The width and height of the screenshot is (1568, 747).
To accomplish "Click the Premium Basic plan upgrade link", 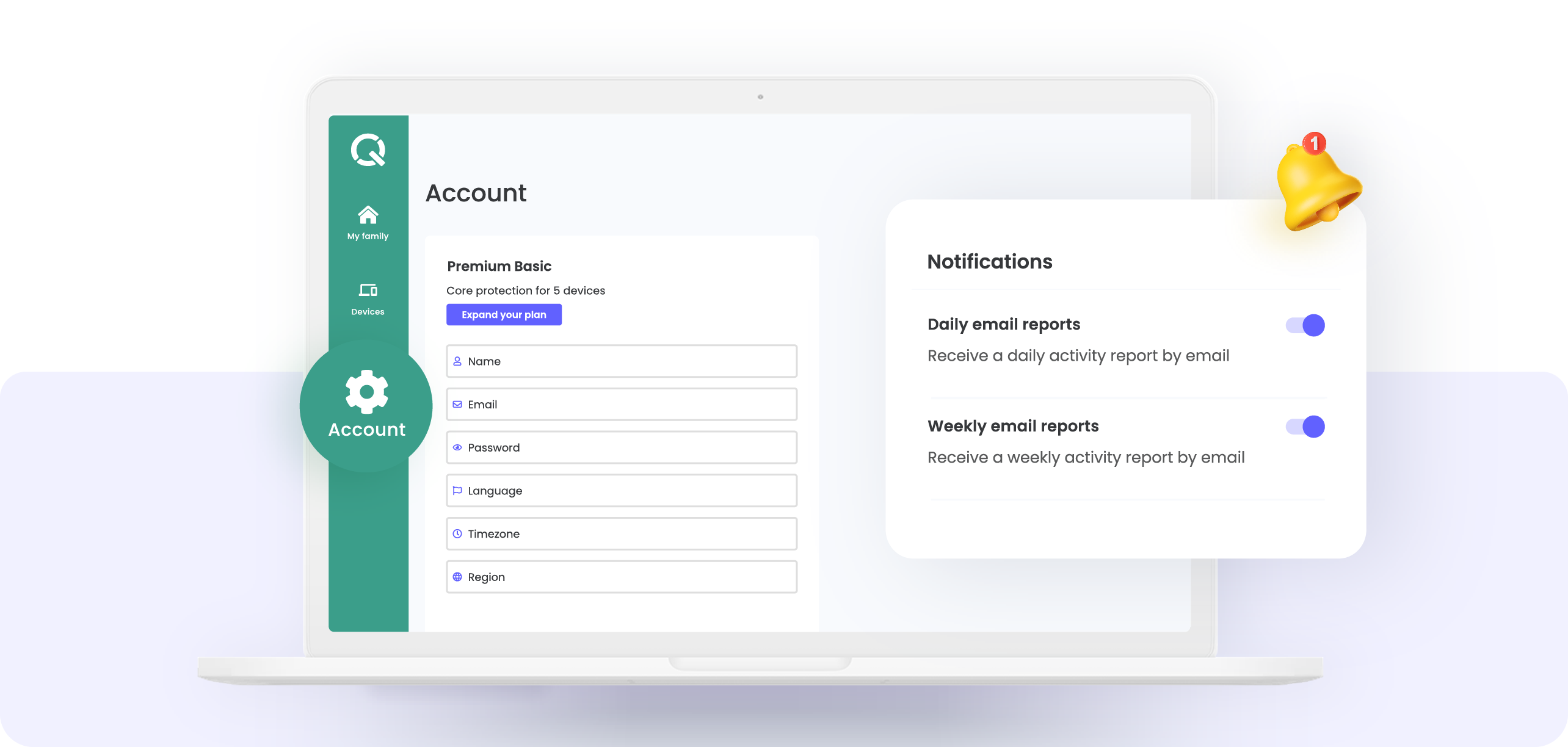I will click(504, 314).
